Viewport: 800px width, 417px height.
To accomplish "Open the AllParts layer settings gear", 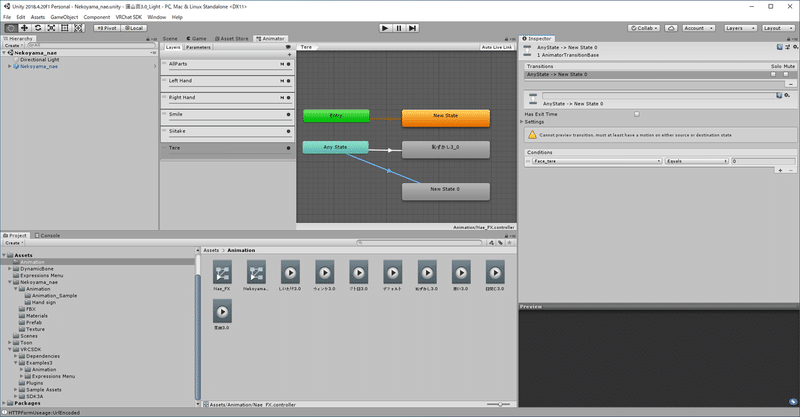I will coord(289,64).
